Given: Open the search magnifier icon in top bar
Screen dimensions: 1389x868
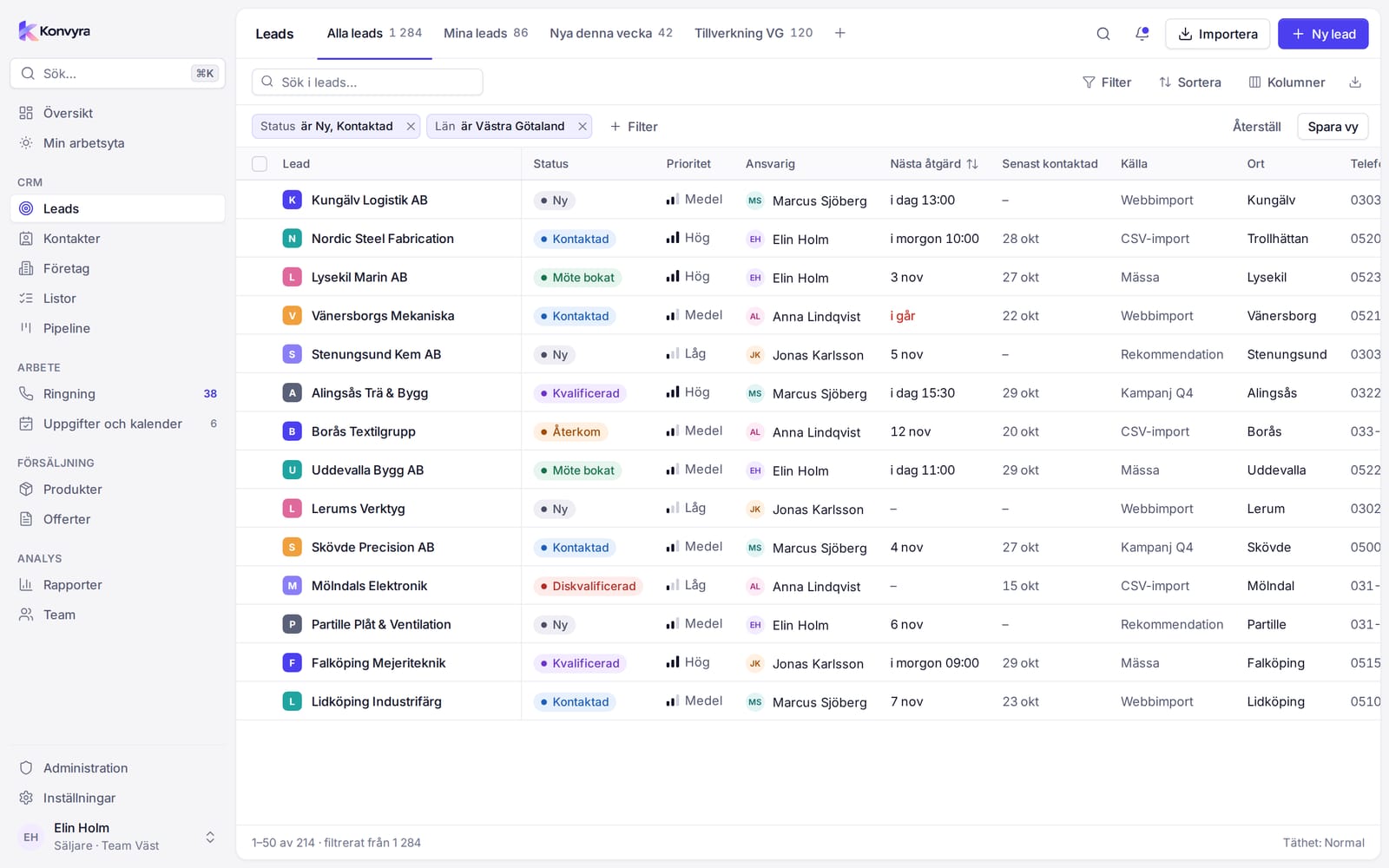Looking at the screenshot, I should (x=1103, y=34).
